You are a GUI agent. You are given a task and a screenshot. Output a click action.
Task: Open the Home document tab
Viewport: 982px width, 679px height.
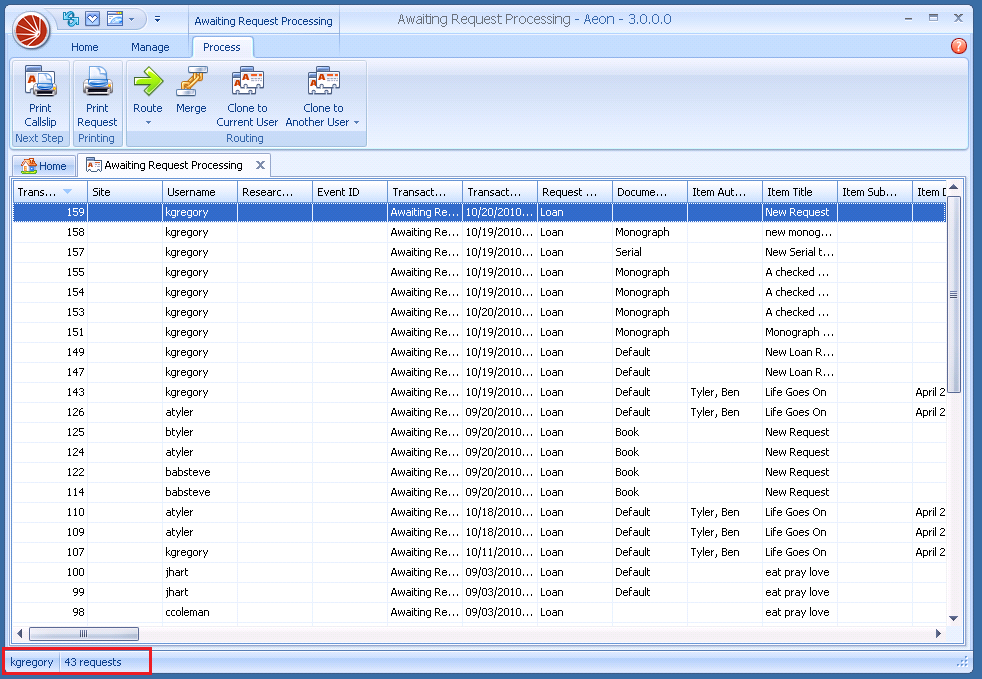pyautogui.click(x=44, y=166)
